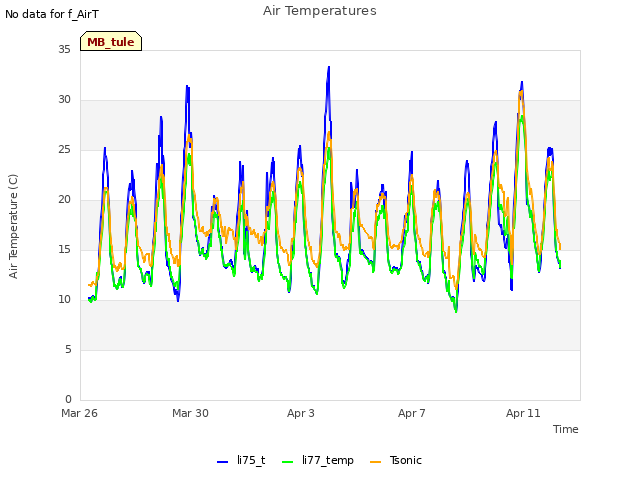Image resolution: width=640 pixels, height=480 pixels.
Task: Click the 30 y-axis tick label
Action: [x=64, y=100]
